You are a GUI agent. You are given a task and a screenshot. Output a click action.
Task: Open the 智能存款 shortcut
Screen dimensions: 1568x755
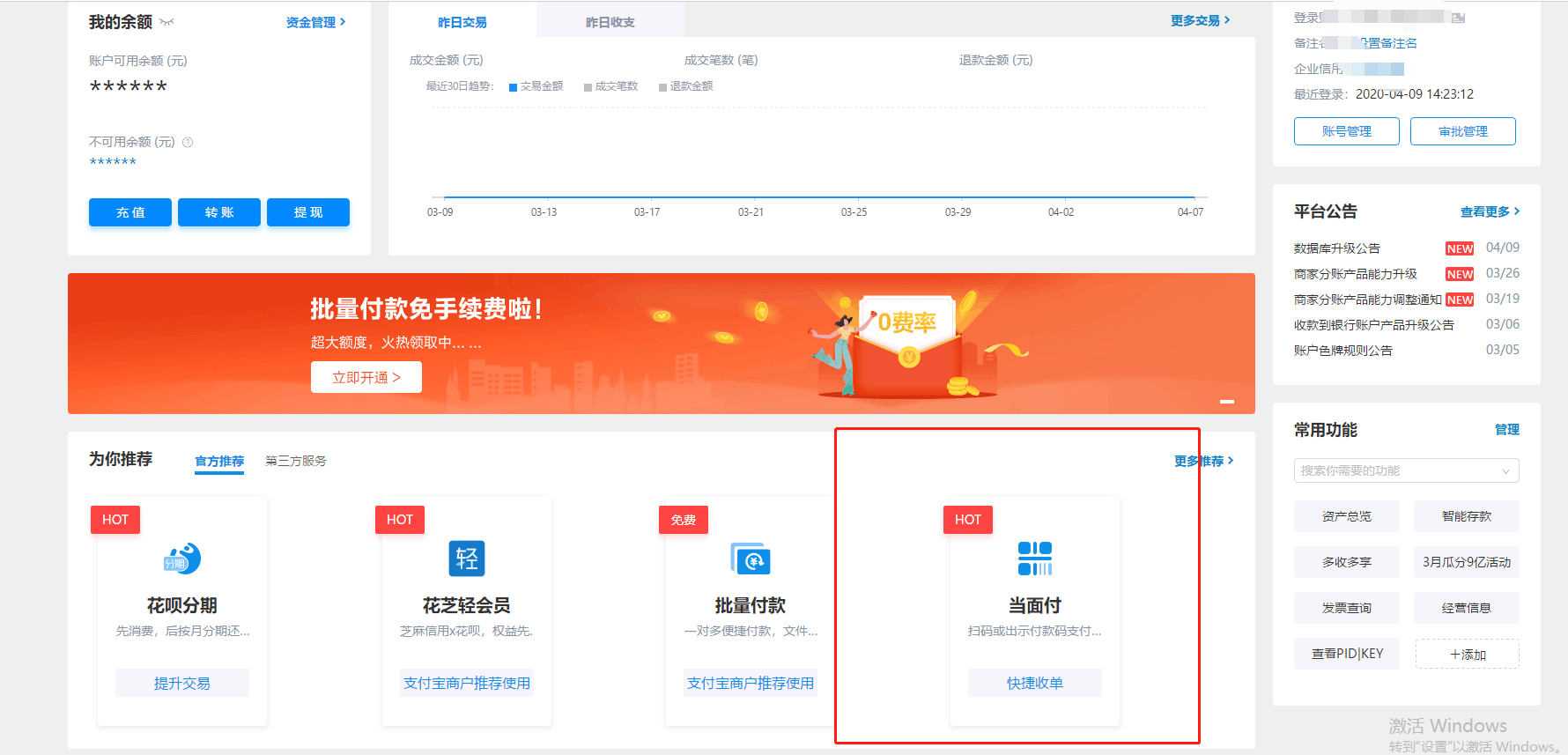click(1467, 516)
